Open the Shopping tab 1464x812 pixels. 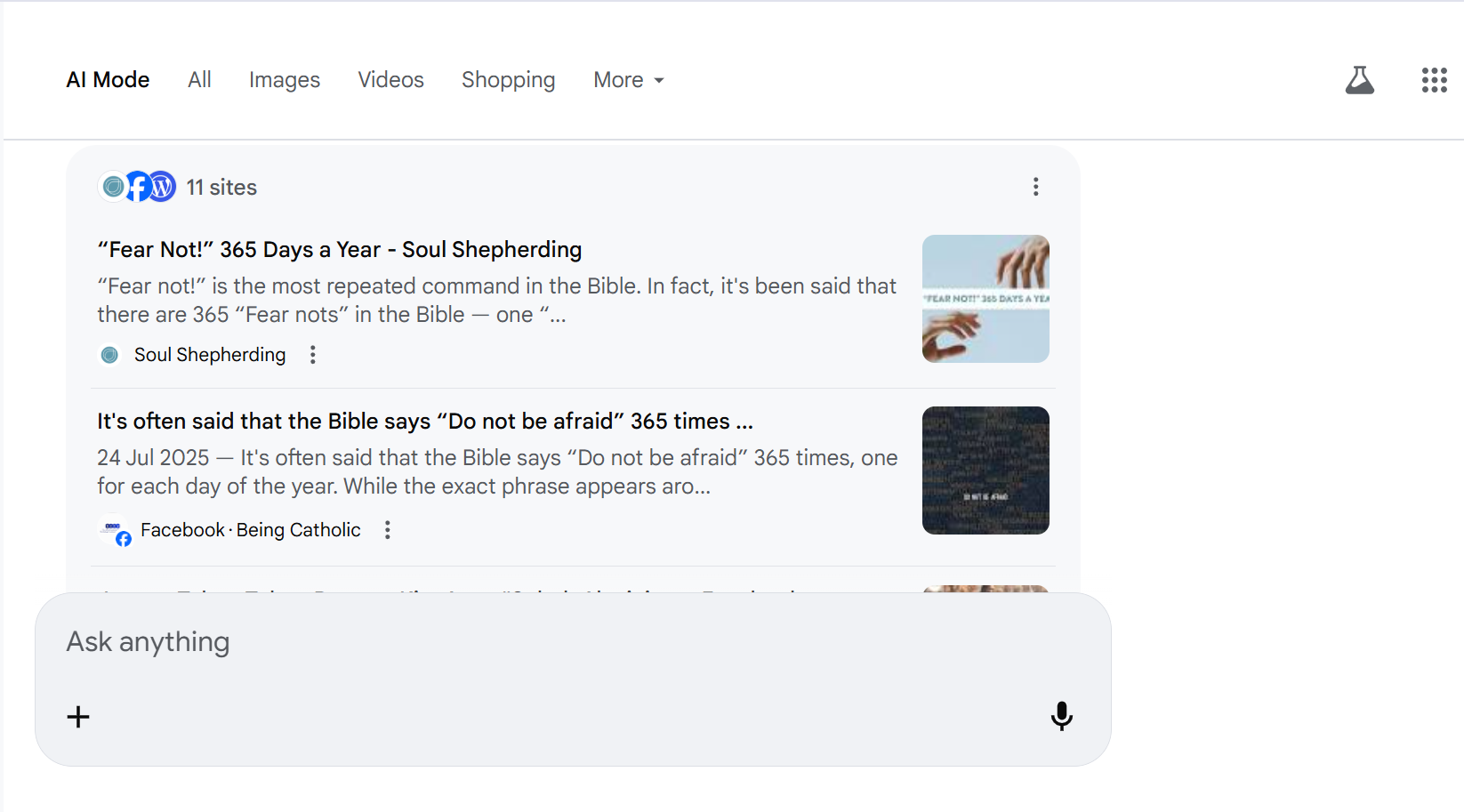pos(508,80)
